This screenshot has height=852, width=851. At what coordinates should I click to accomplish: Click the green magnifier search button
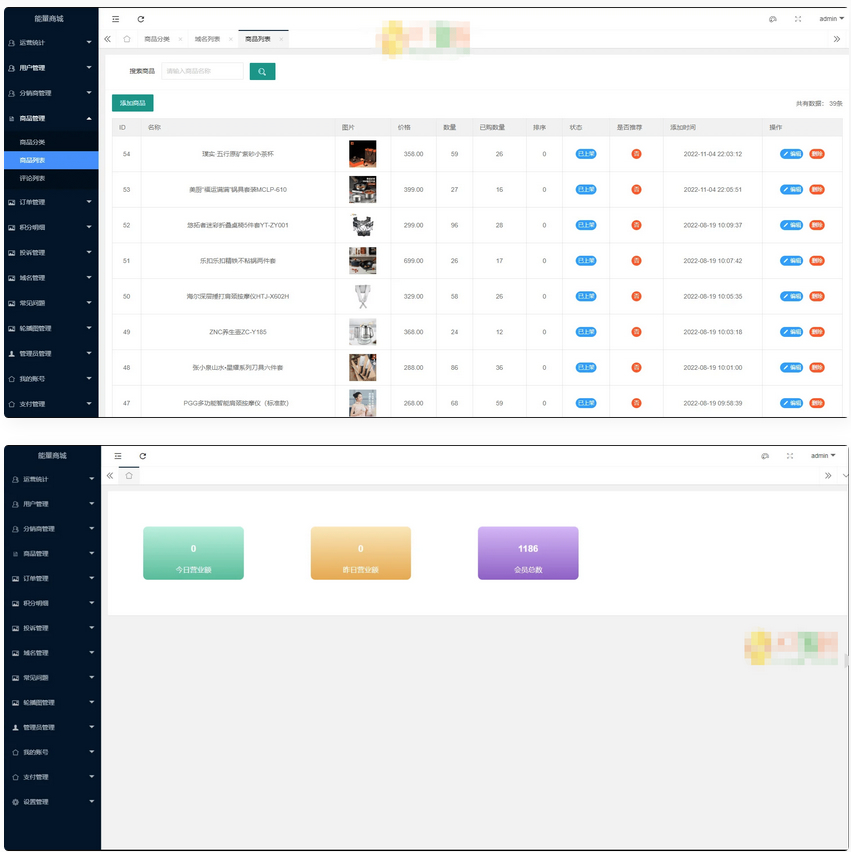262,71
